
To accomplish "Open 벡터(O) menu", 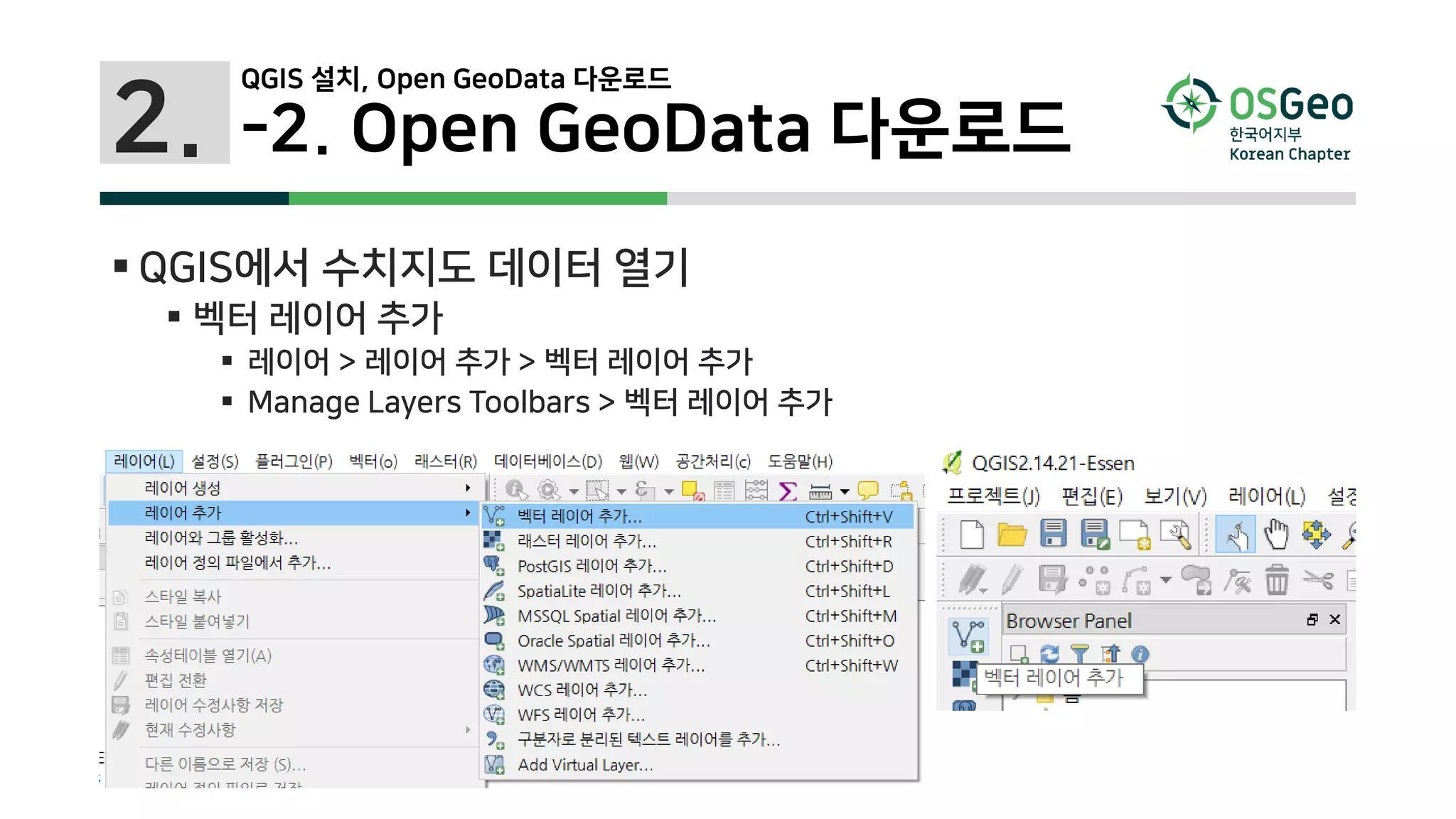I will (x=373, y=461).
